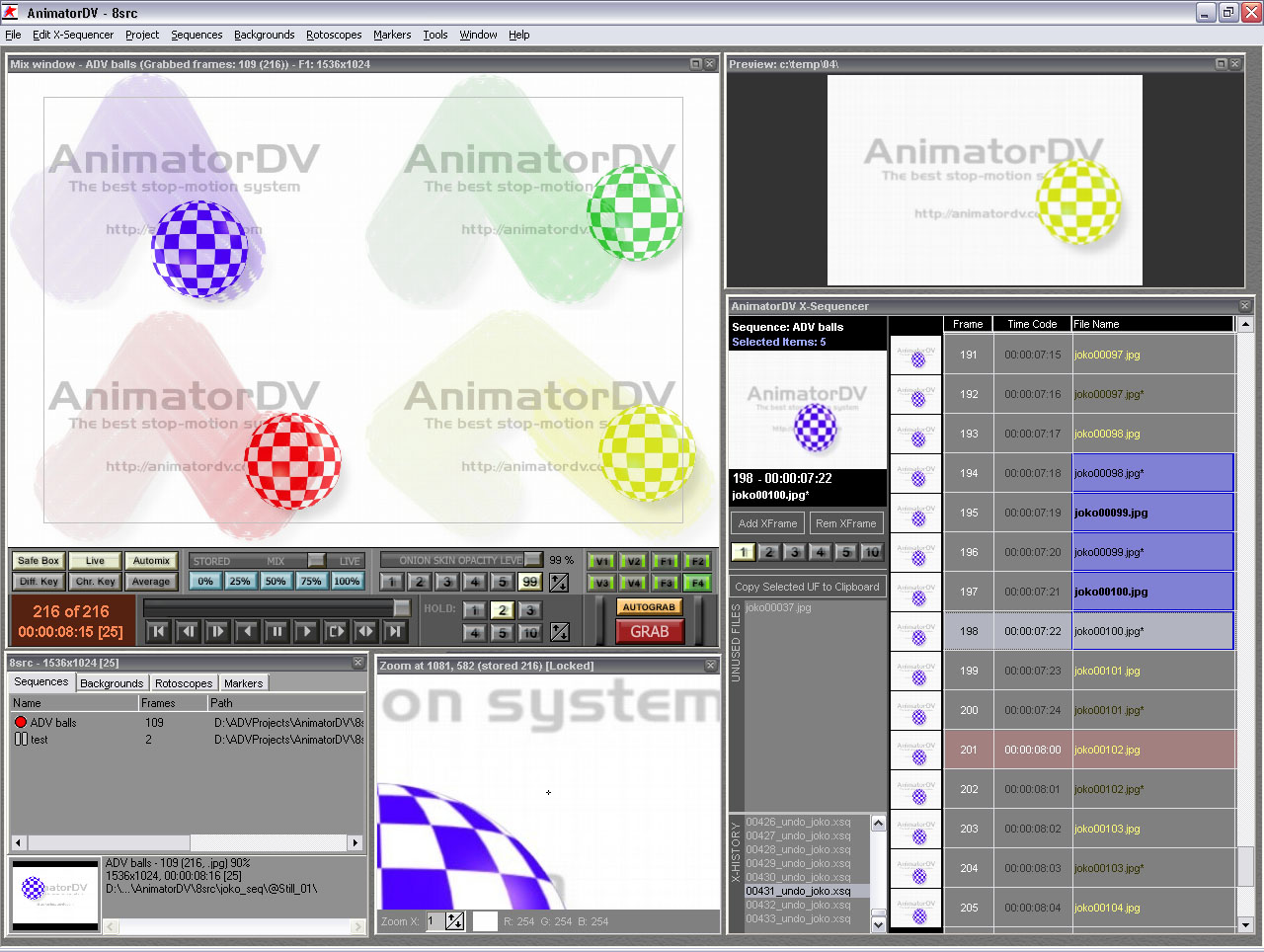Jump to the first frame in playback controls
The width and height of the screenshot is (1264, 952).
point(158,631)
